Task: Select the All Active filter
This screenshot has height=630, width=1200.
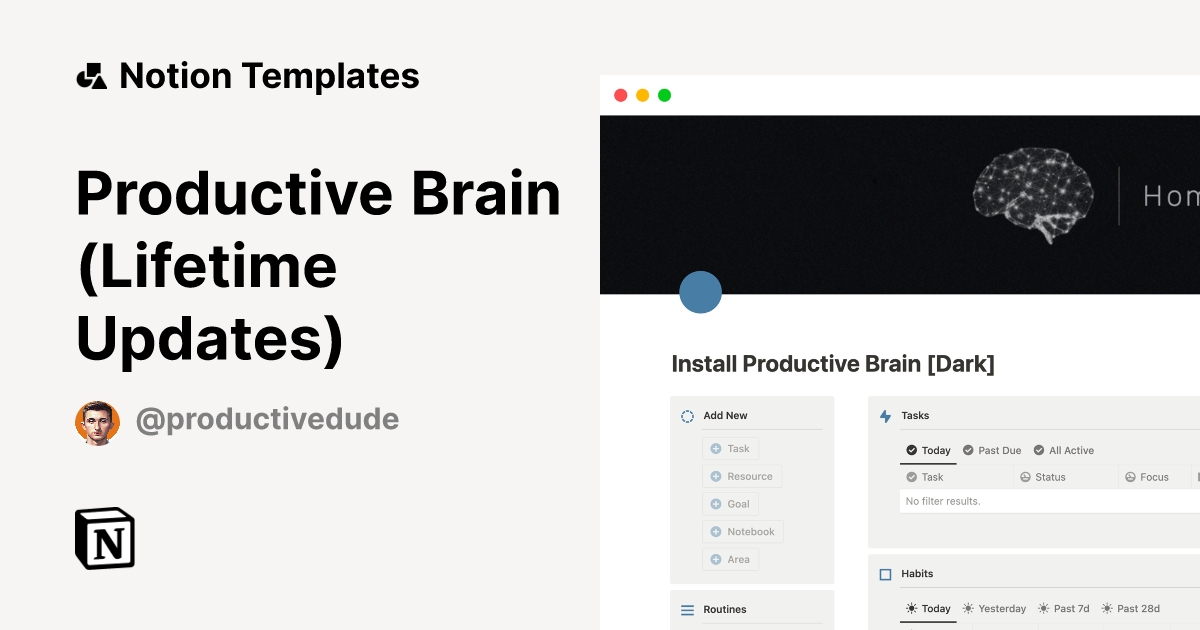Action: click(1064, 450)
